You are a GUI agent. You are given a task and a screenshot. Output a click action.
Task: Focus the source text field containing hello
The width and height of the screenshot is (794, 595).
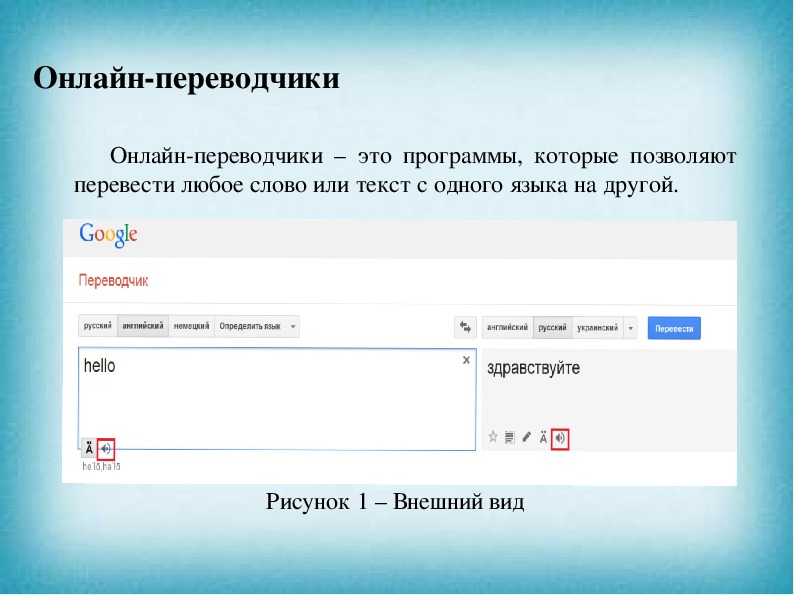(277, 399)
